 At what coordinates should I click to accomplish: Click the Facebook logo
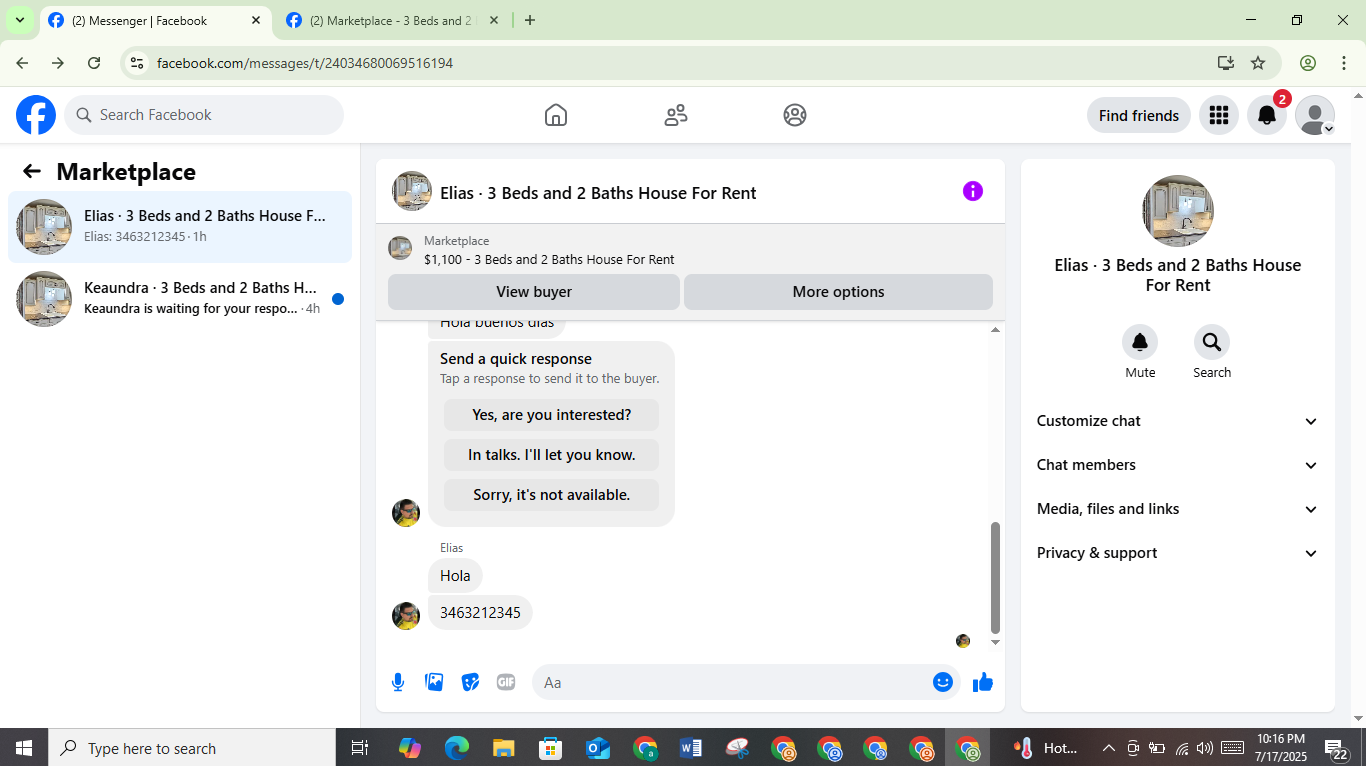[36, 115]
